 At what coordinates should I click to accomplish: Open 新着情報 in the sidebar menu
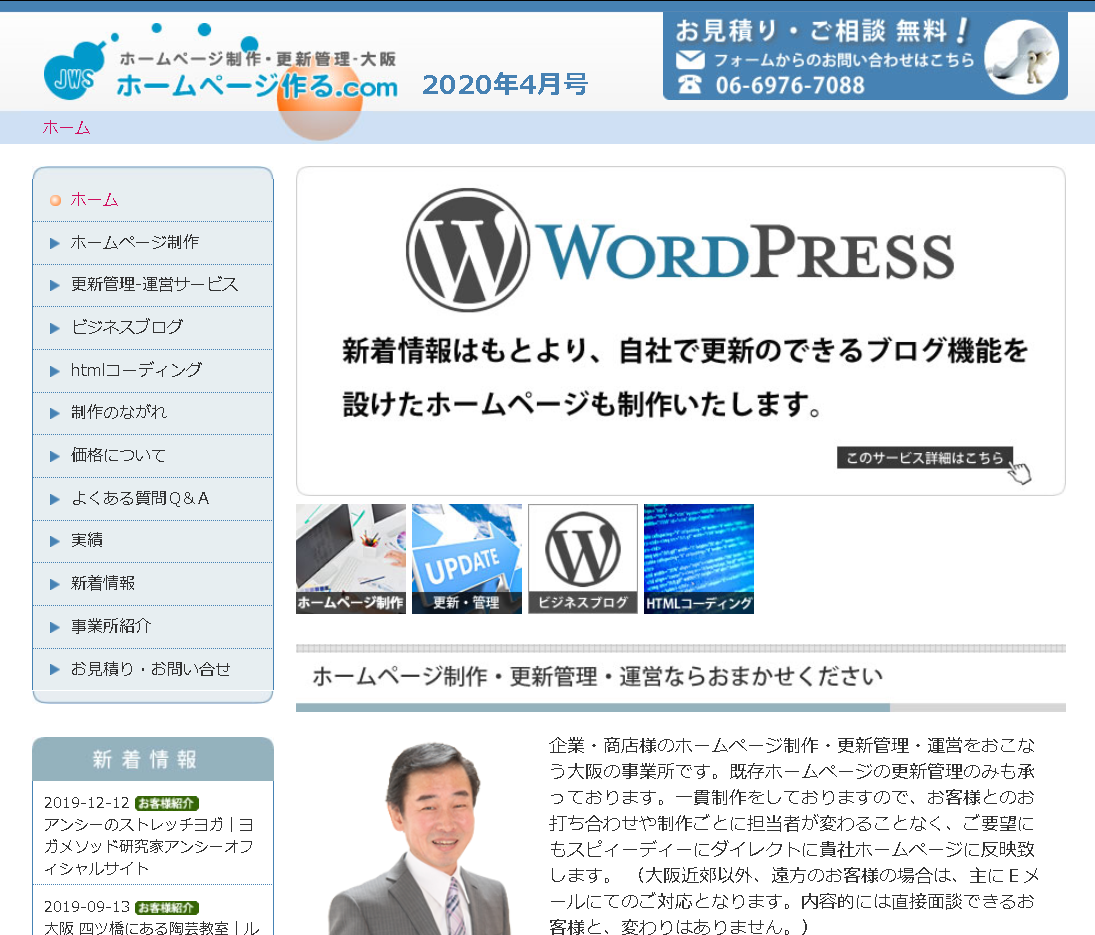153,584
